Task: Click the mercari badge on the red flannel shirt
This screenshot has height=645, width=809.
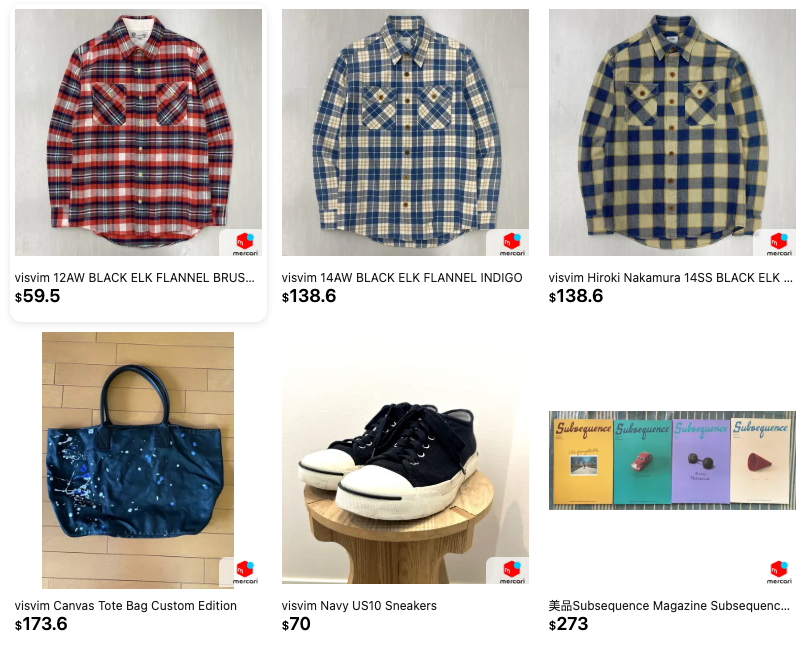Action: [x=245, y=244]
